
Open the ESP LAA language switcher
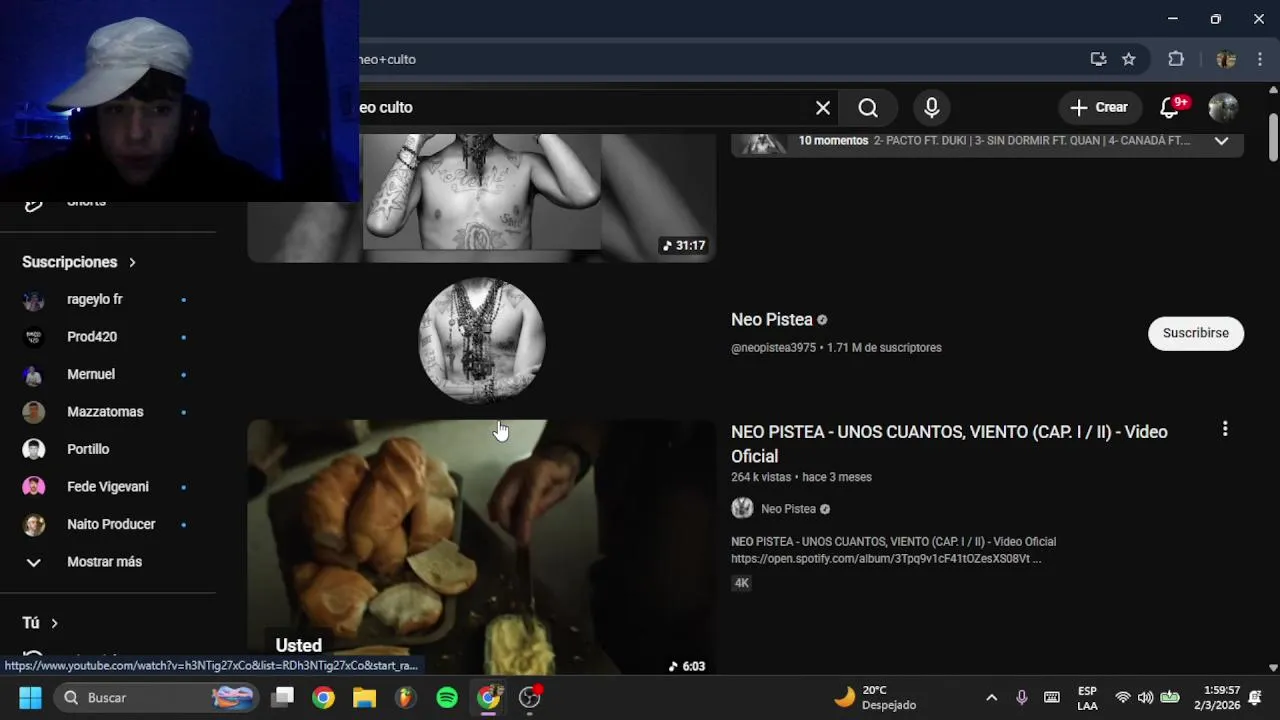click(1087, 697)
